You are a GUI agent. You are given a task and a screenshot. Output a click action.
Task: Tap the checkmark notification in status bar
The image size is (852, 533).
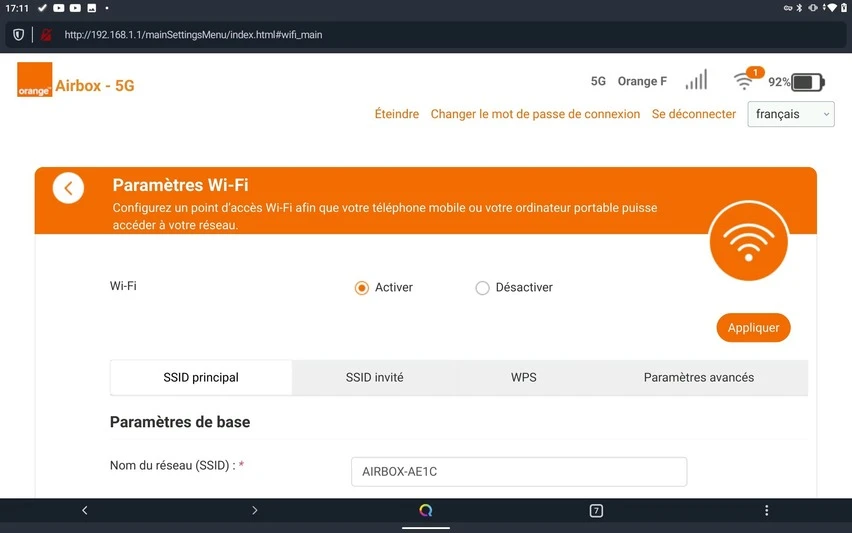[x=42, y=8]
